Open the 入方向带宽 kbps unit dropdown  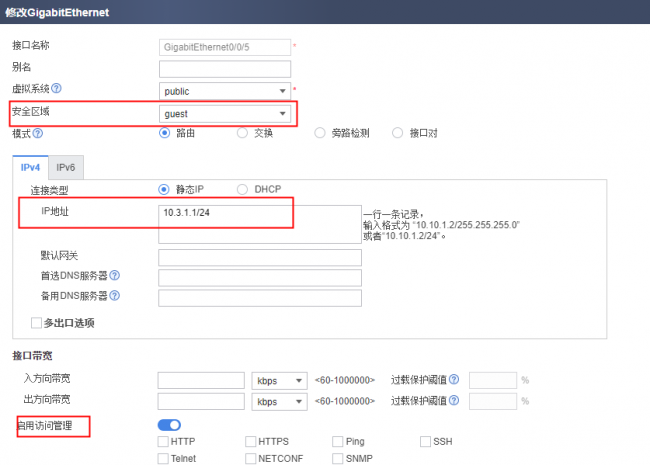pyautogui.click(x=279, y=380)
